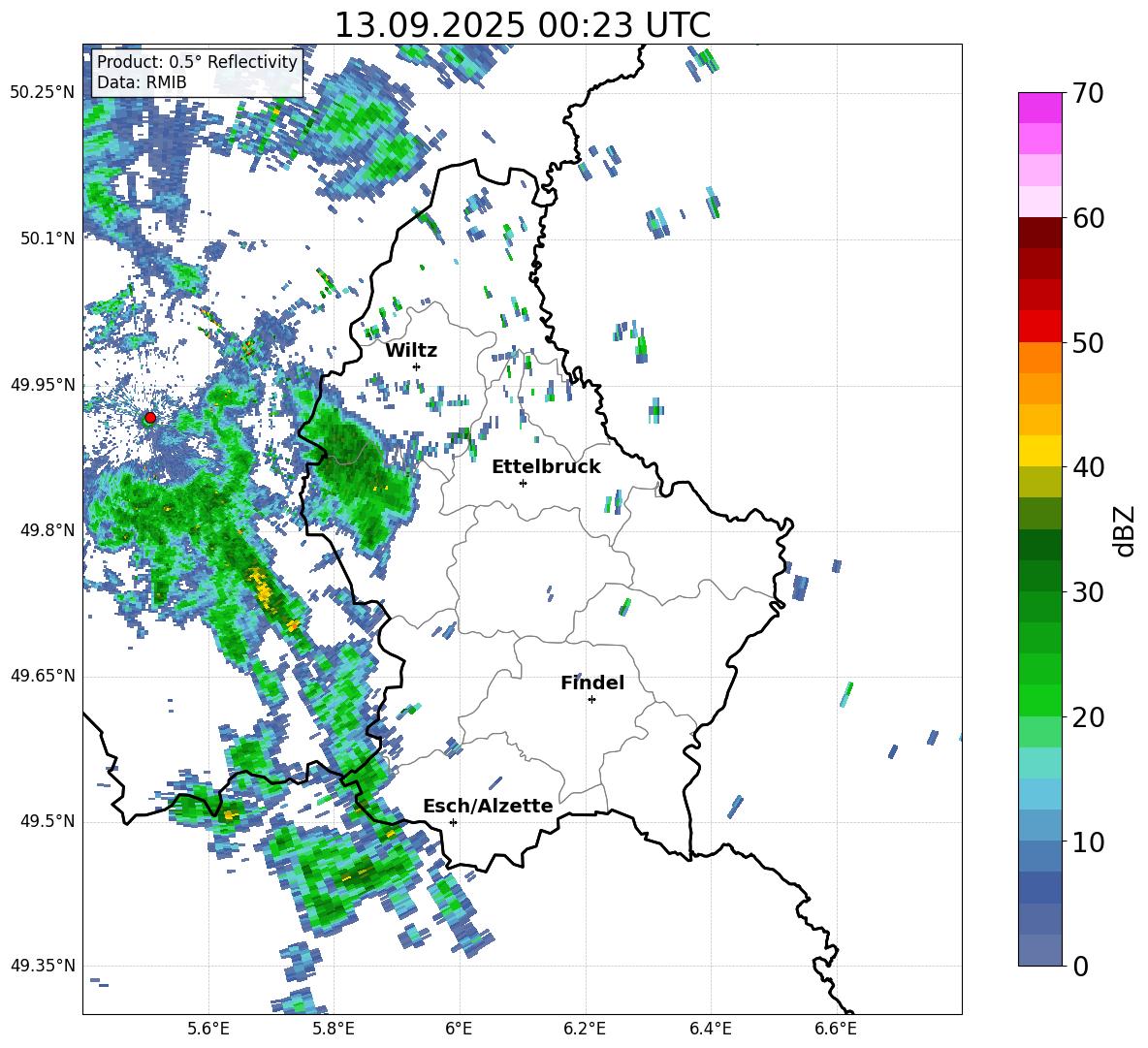The image size is (1148, 1048).
Task: Click the 5.6°E longitude label
Action: (208, 1029)
